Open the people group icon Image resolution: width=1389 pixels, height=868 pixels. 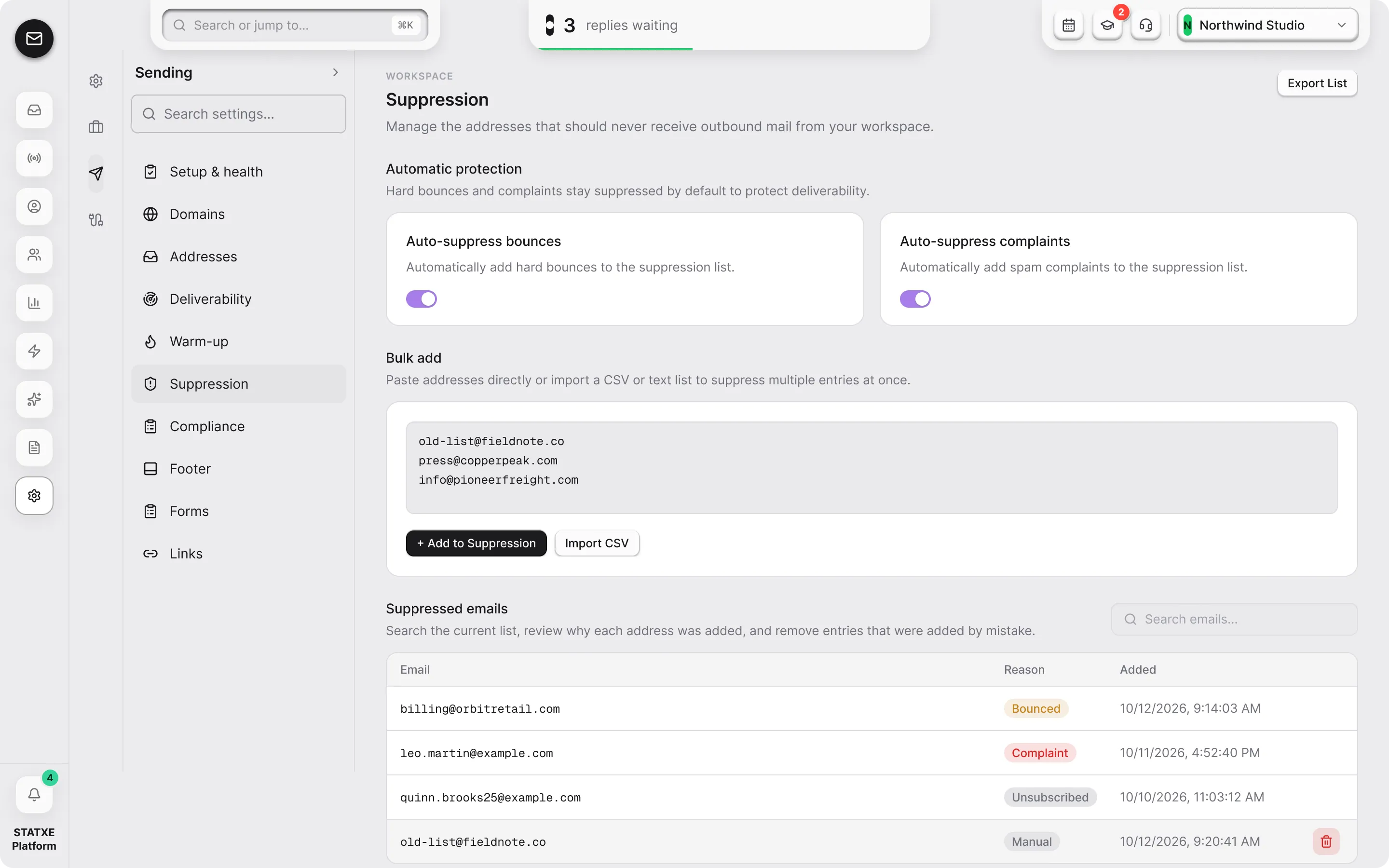[x=34, y=254]
